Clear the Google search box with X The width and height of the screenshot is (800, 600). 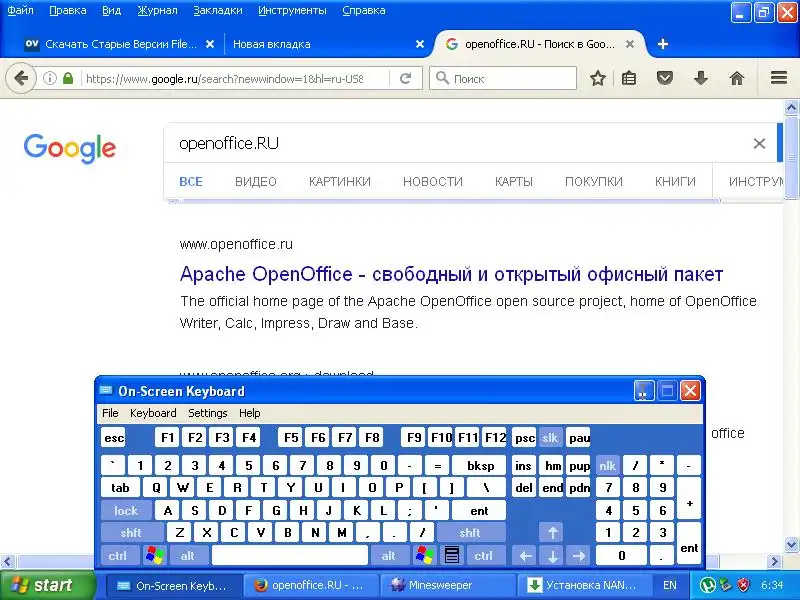point(759,143)
